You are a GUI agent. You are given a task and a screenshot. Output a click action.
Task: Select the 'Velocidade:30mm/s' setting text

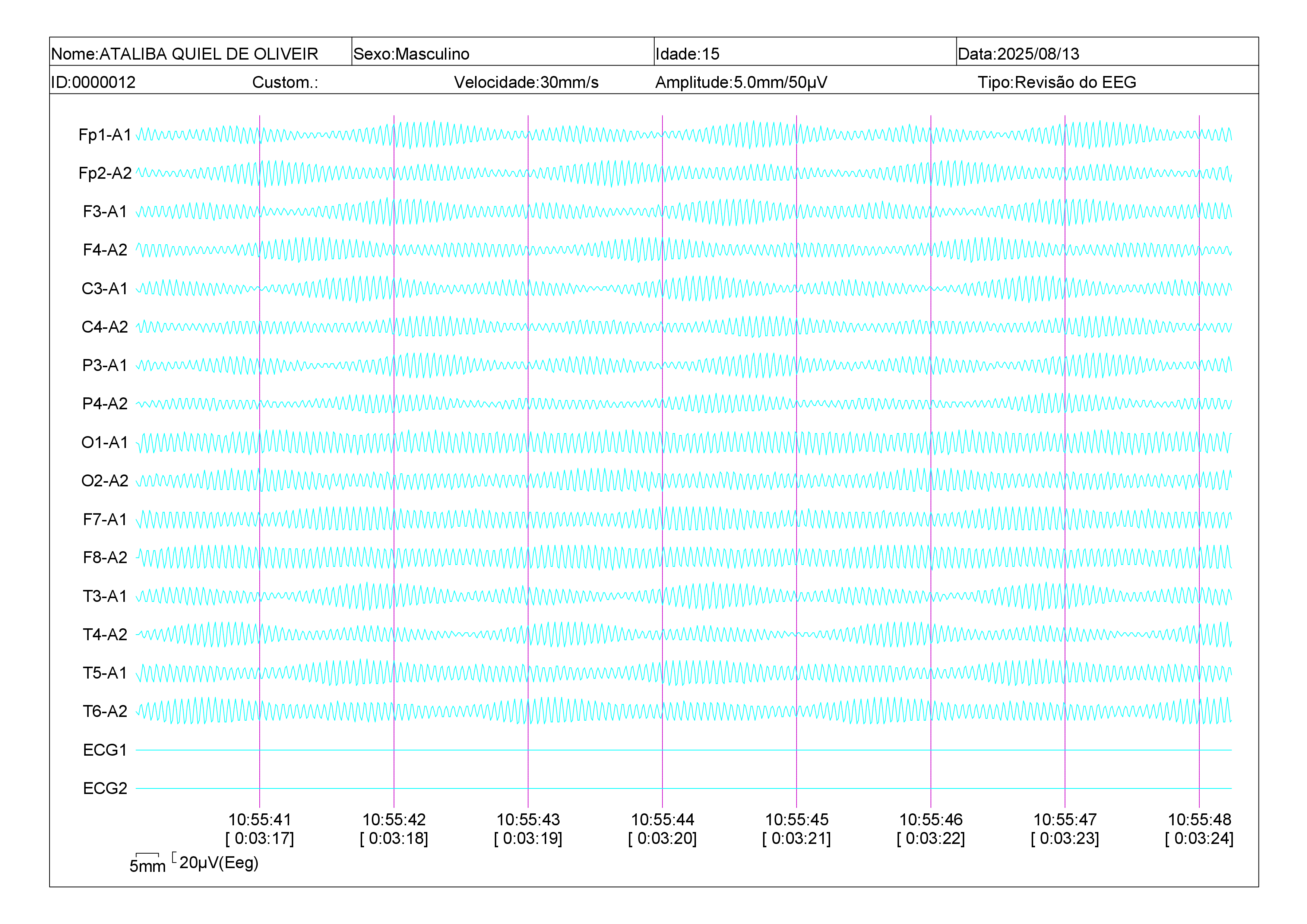coord(526,83)
